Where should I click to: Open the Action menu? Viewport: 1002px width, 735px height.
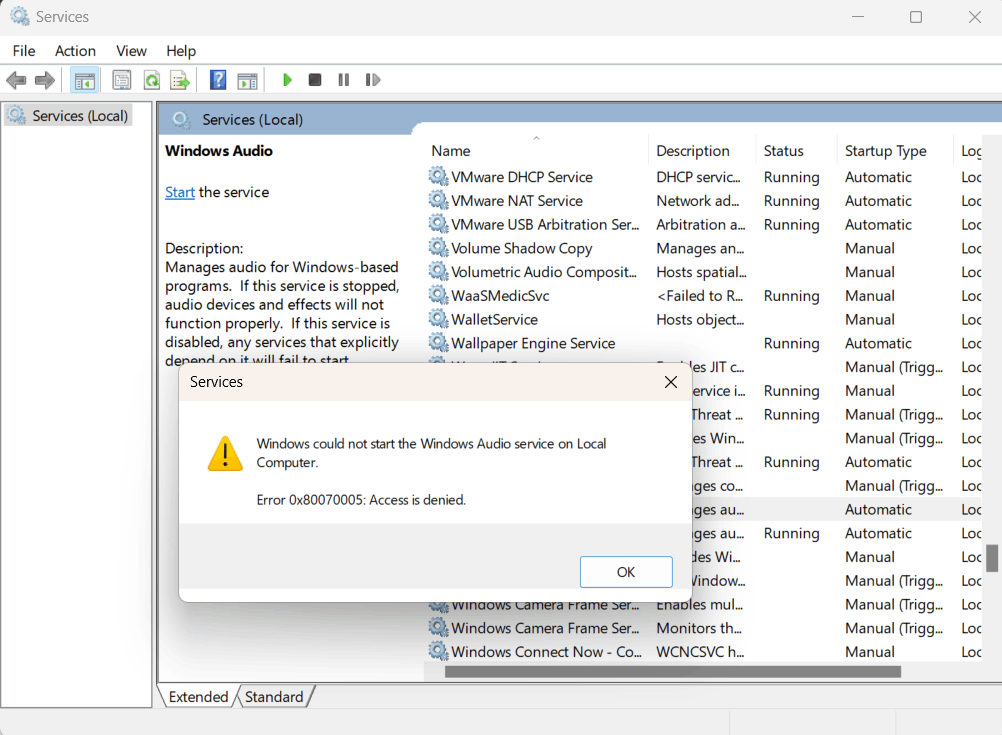click(75, 51)
